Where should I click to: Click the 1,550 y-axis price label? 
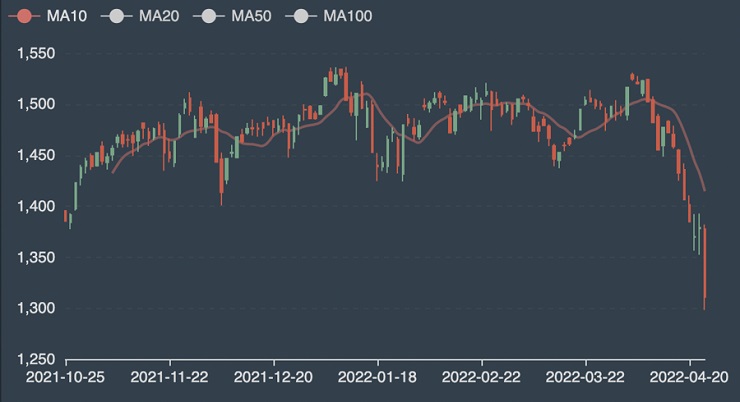(x=36, y=53)
